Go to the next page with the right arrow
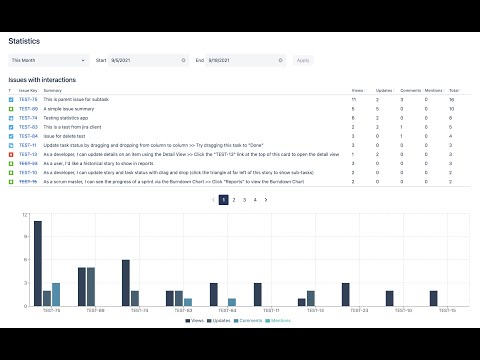 (266, 200)
